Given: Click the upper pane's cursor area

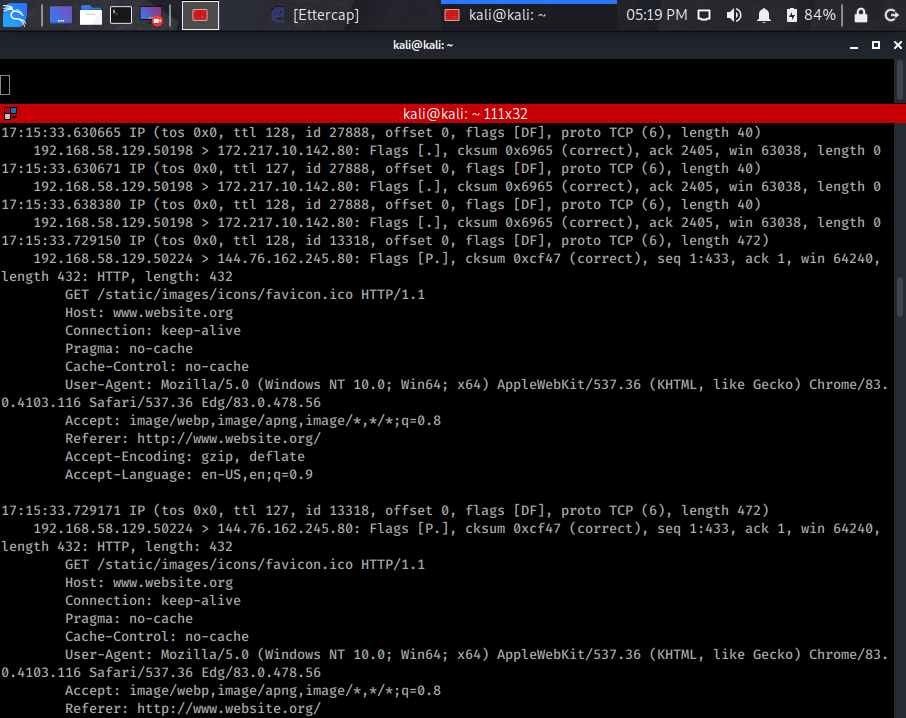Looking at the screenshot, I should 5,85.
